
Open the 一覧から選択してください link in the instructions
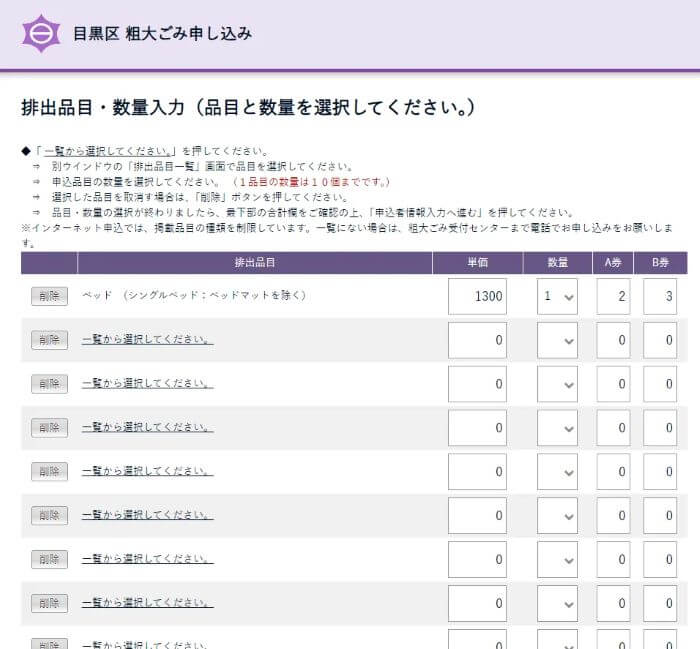[110, 151]
